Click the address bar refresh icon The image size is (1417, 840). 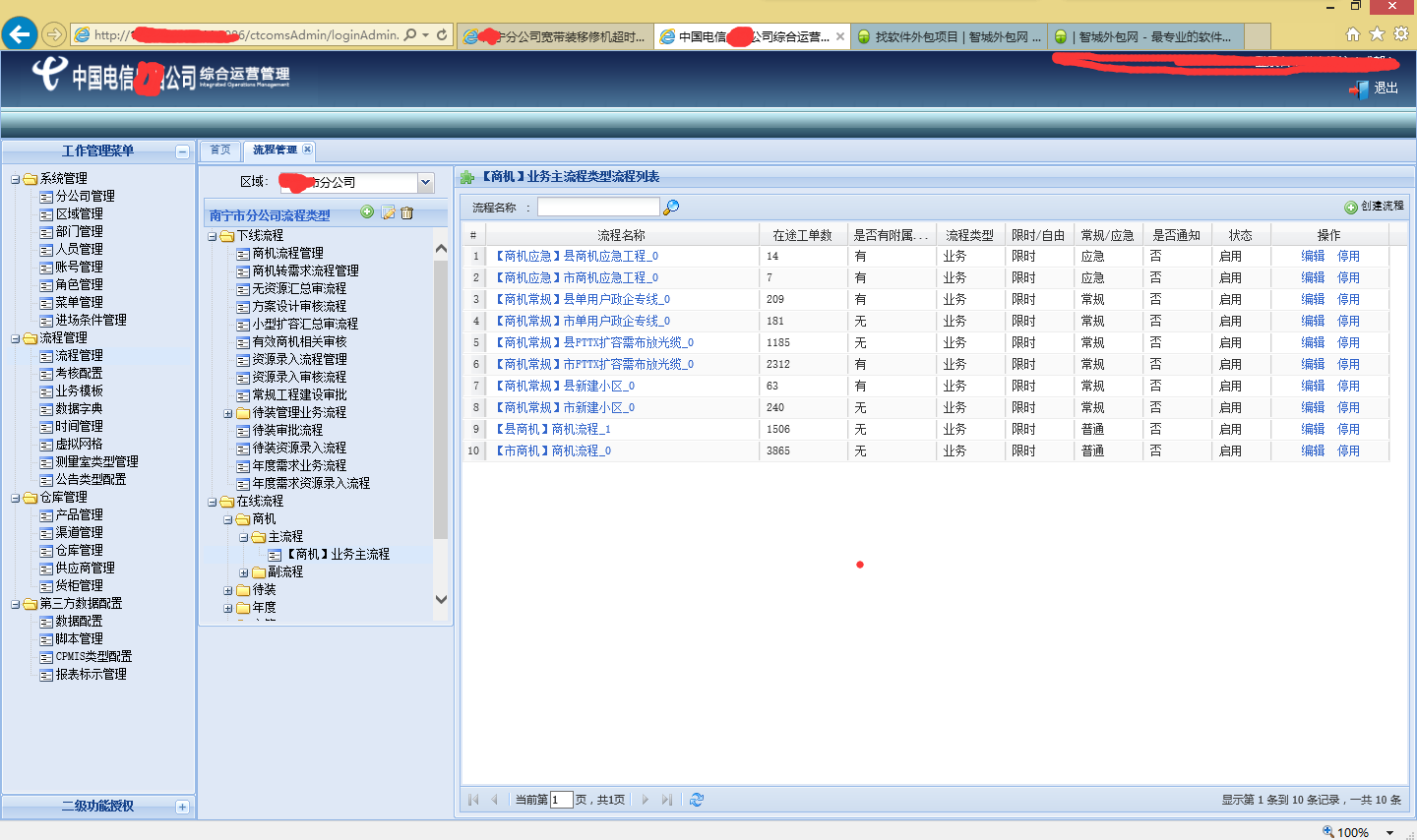tap(442, 34)
